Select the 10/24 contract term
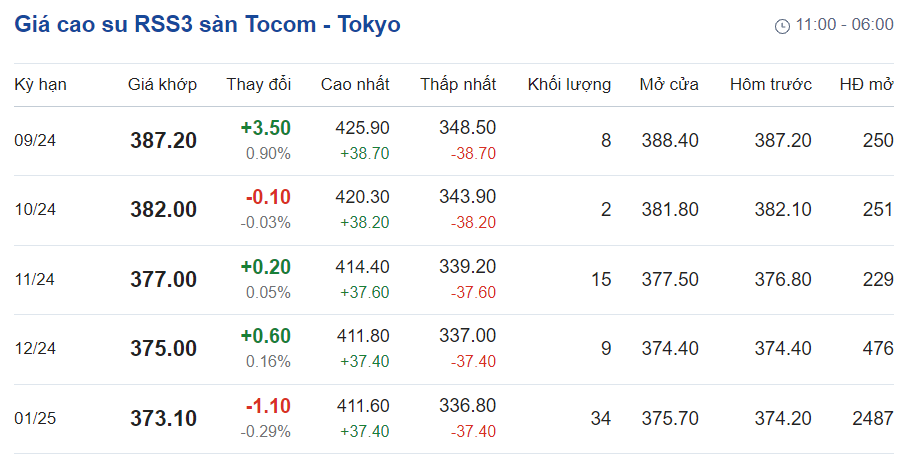This screenshot has height=469, width=911. (x=35, y=210)
